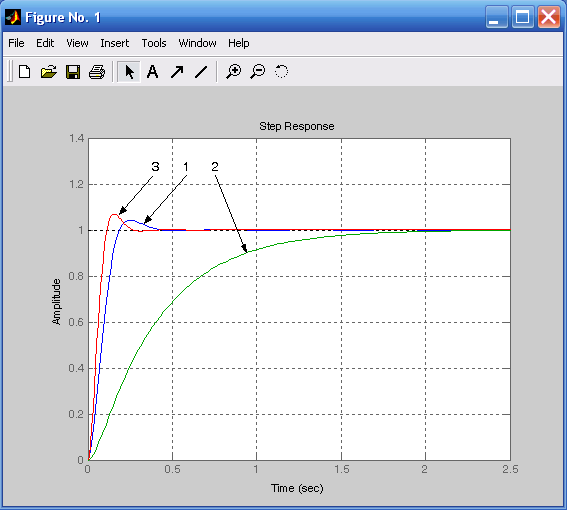This screenshot has height=510, width=567.
Task: Open a file using the folder icon
Action: point(48,72)
